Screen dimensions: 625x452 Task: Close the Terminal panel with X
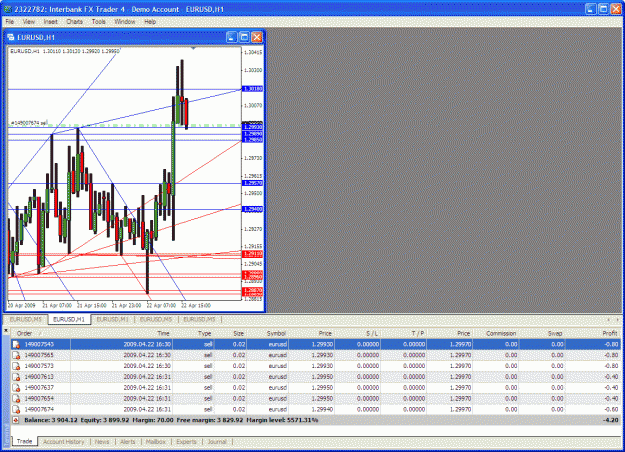tap(6, 330)
